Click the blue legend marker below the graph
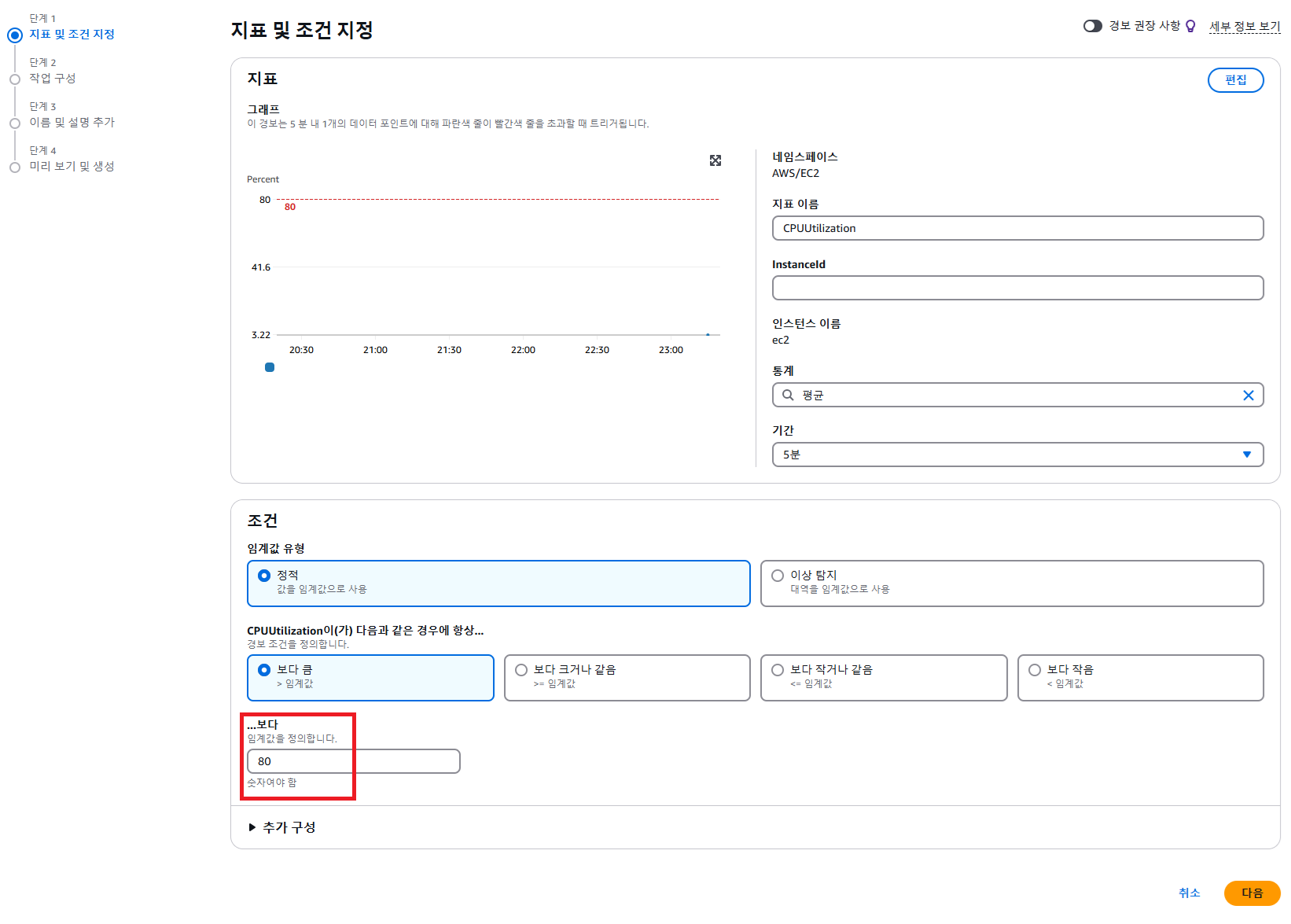 (270, 367)
